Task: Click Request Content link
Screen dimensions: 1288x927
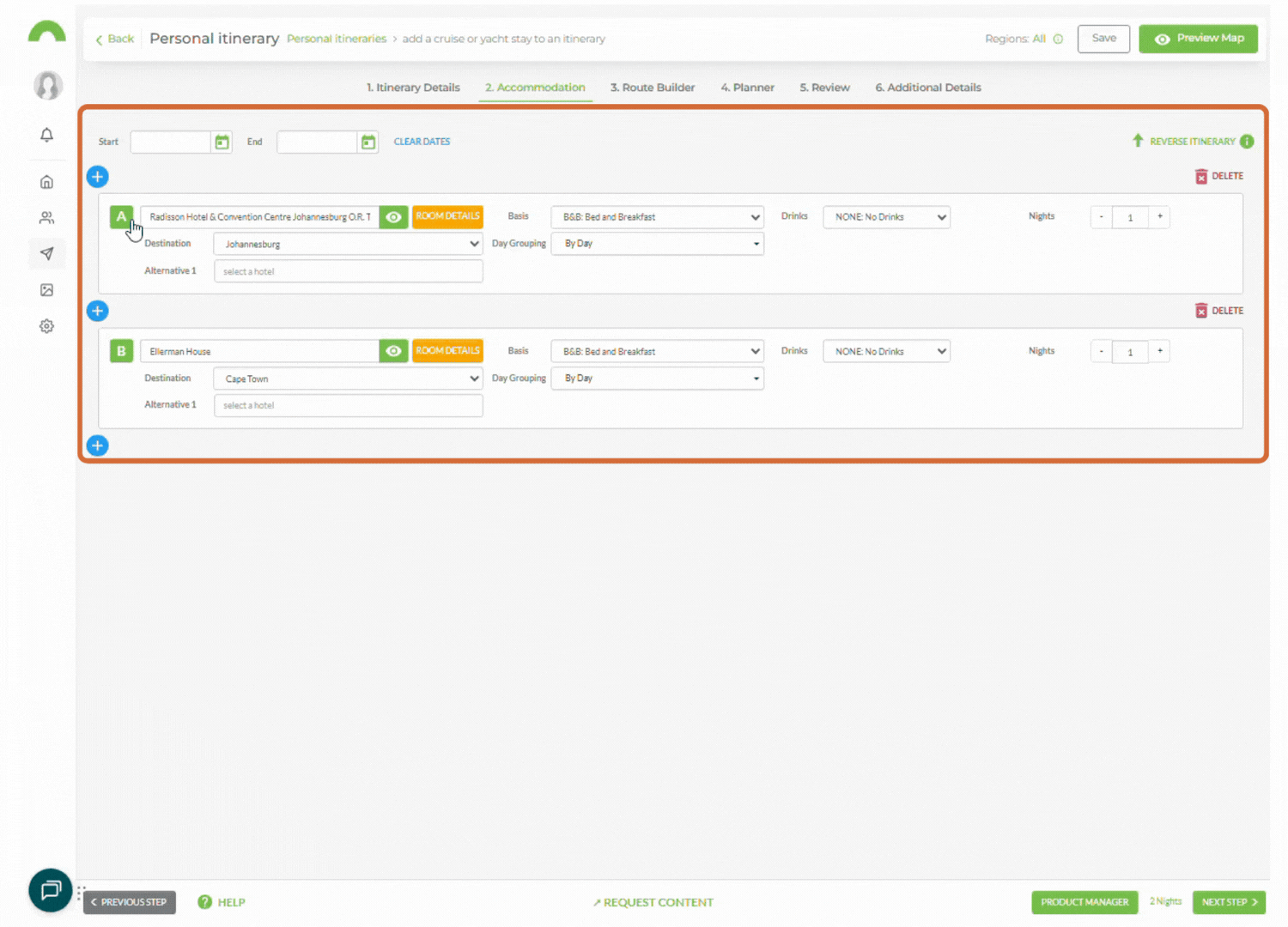Action: 653,902
